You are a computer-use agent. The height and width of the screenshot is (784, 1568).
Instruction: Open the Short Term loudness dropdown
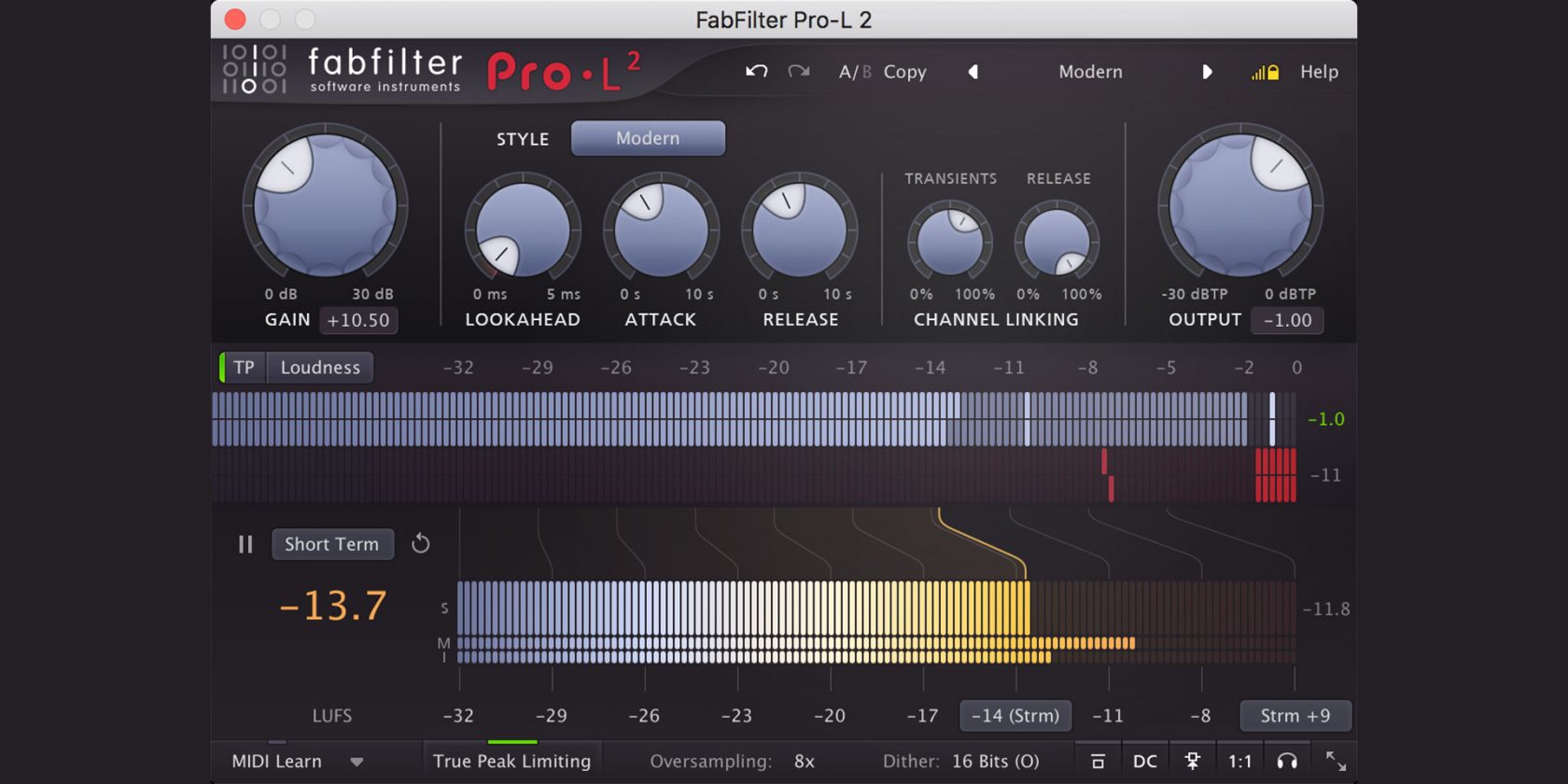332,544
